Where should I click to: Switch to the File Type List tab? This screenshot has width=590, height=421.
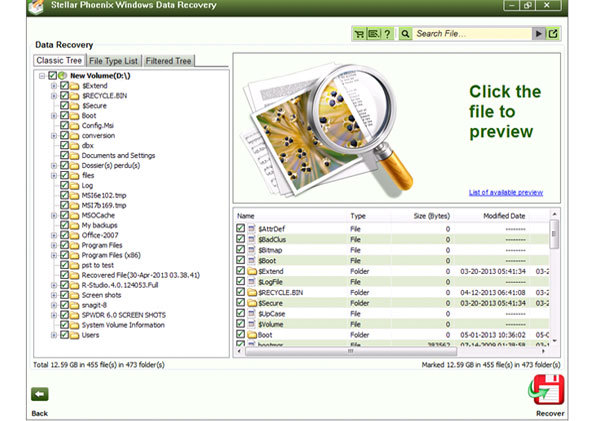pos(114,61)
